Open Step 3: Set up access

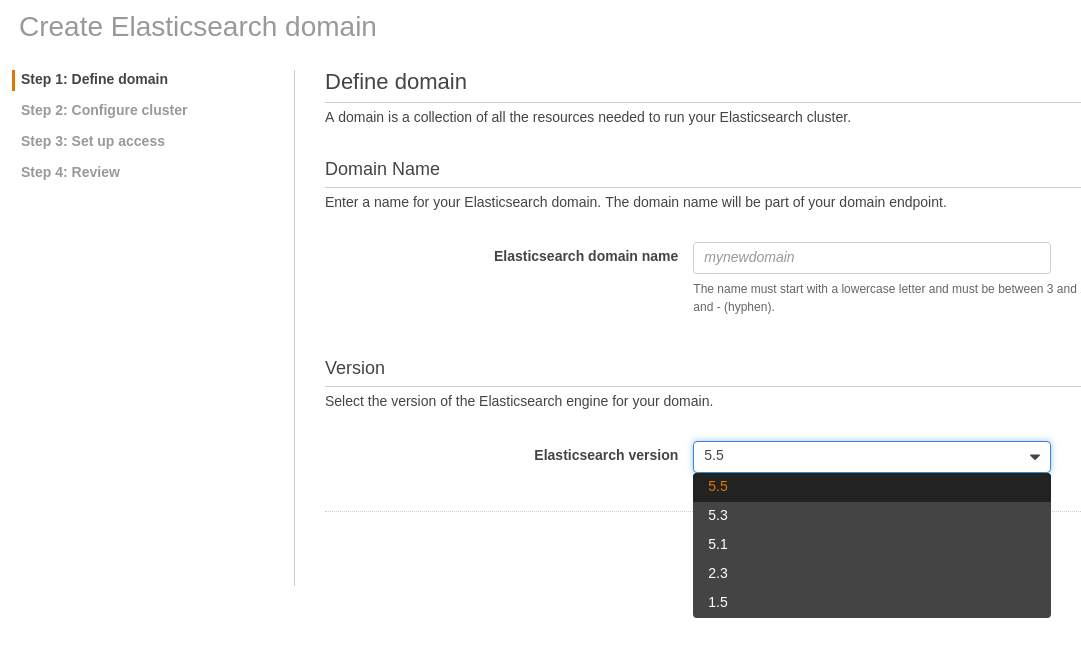(93, 141)
